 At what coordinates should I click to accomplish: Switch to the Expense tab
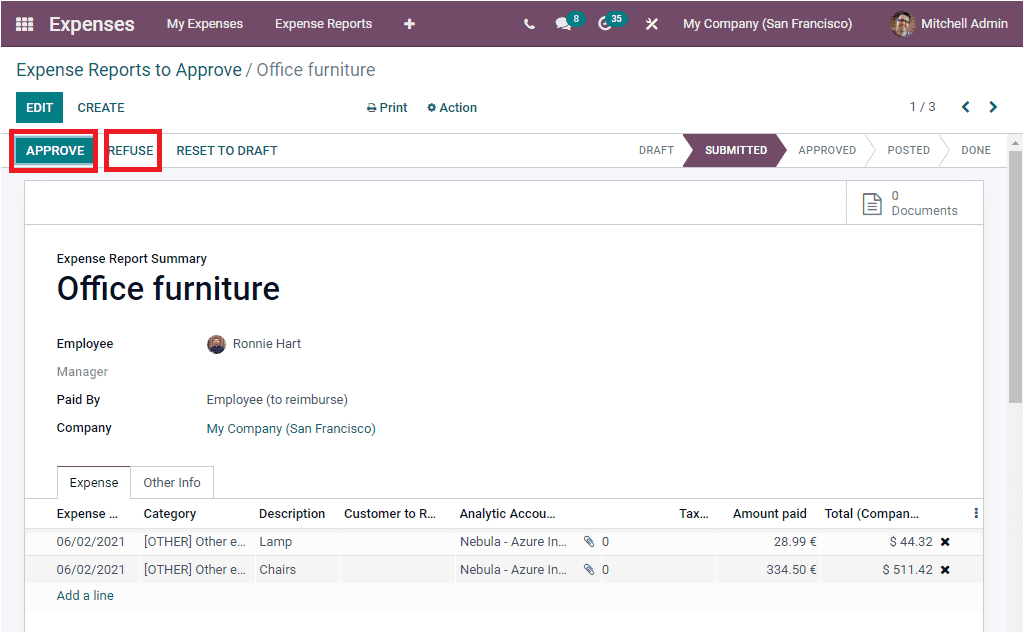(93, 482)
